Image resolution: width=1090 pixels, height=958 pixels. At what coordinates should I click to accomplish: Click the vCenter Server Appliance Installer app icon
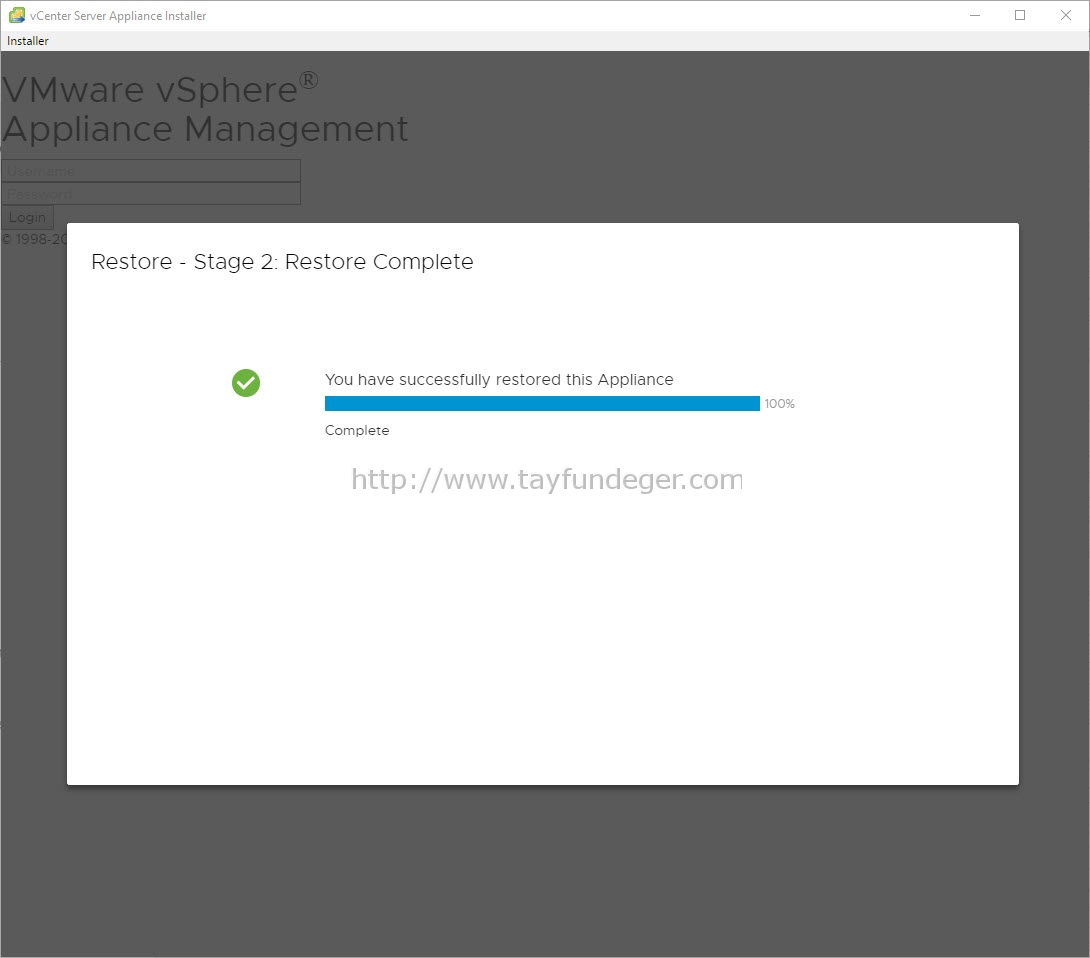click(17, 15)
